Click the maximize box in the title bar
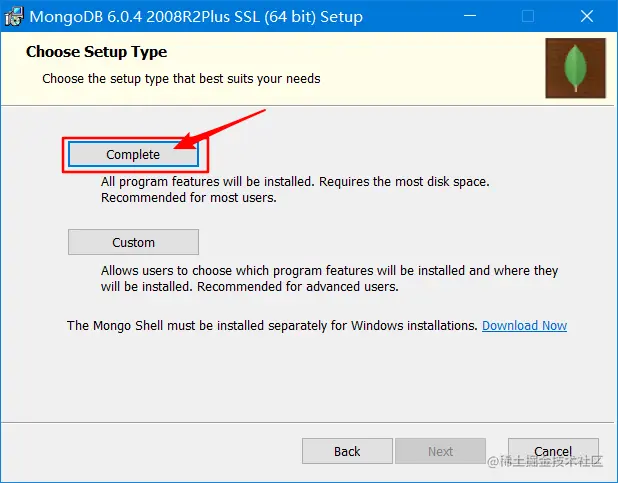Viewport: 618px width, 483px height. click(528, 17)
